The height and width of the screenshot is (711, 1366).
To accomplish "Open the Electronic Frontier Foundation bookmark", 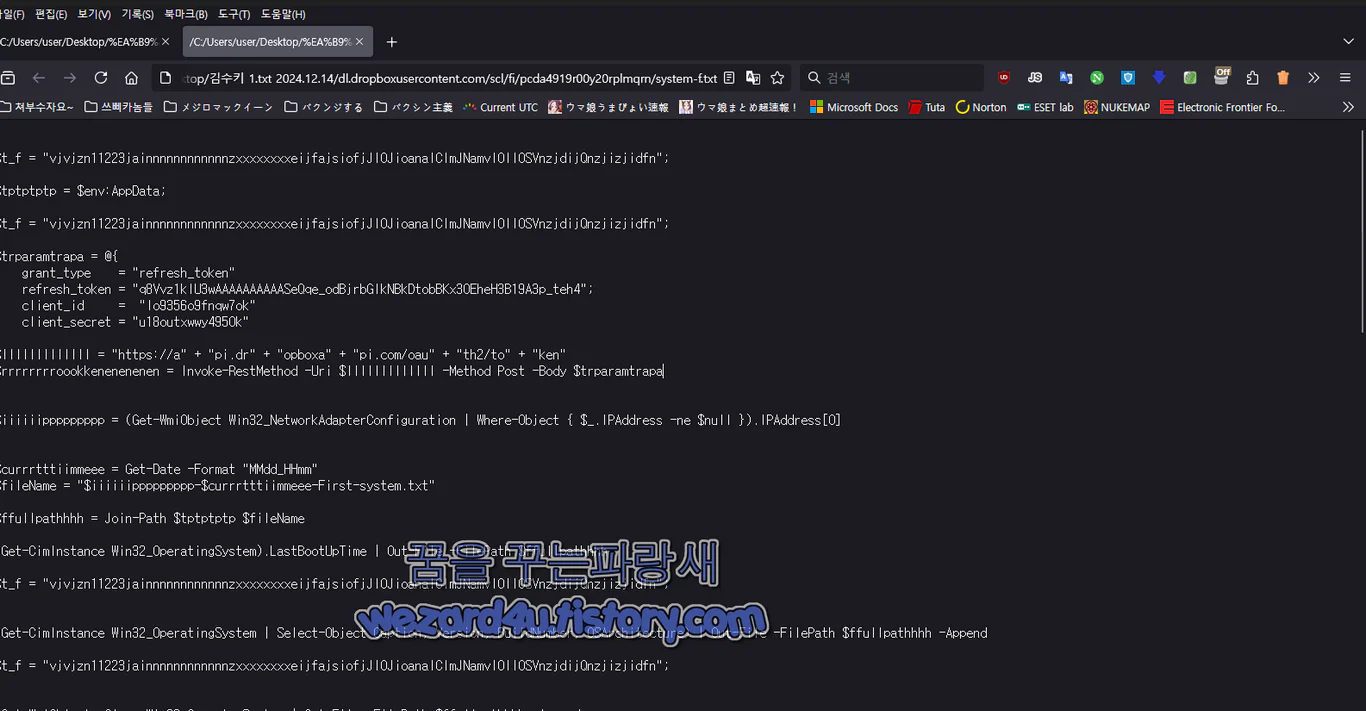I will click(1222, 107).
